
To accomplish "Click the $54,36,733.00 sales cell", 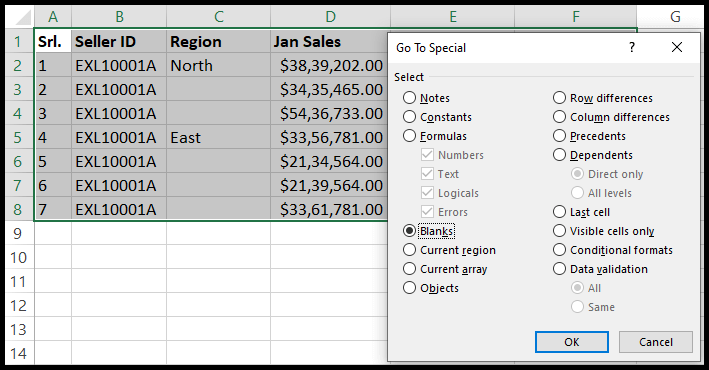I will pos(329,114).
